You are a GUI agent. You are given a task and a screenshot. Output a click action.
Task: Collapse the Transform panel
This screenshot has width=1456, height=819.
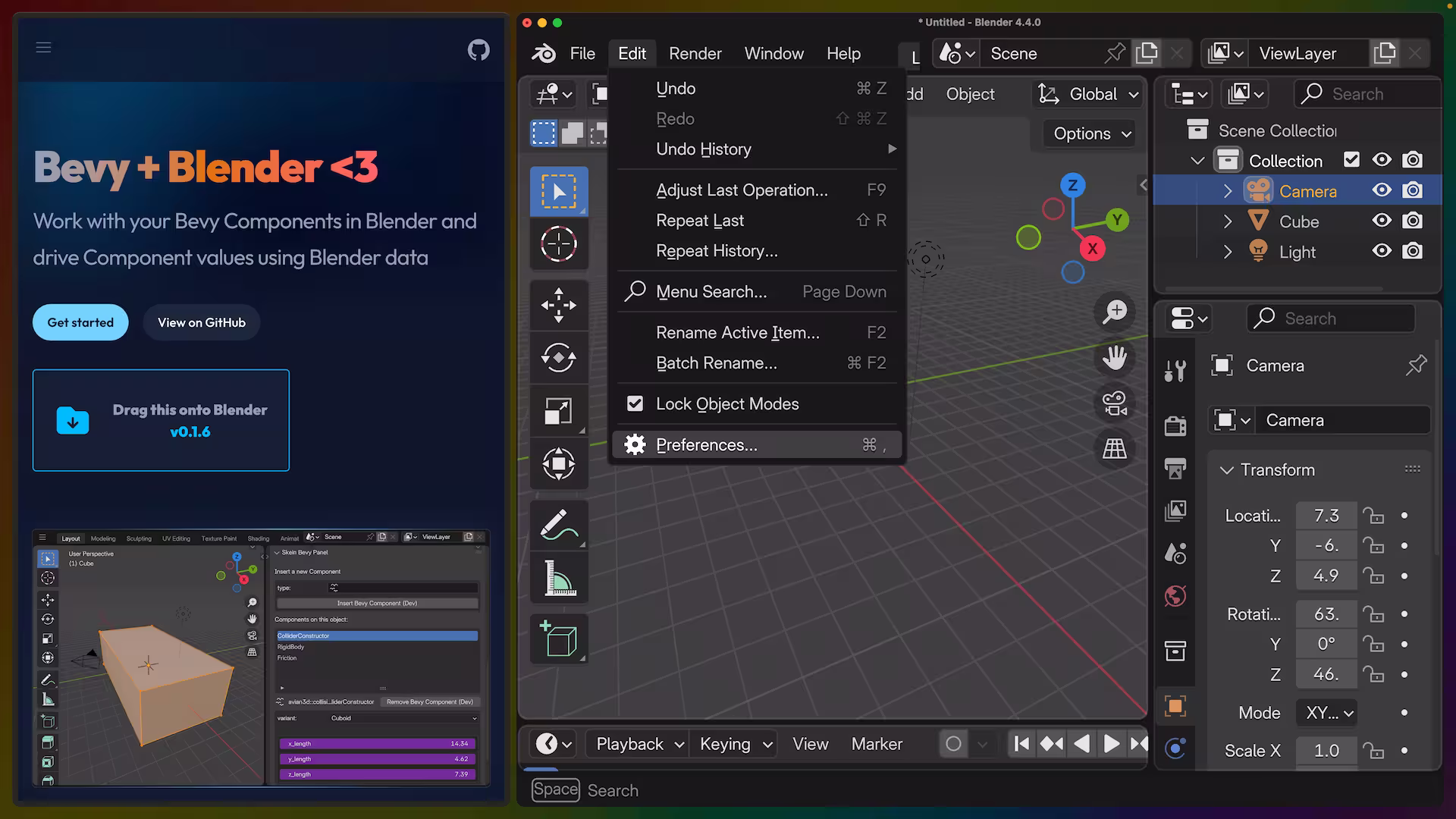pos(1226,470)
